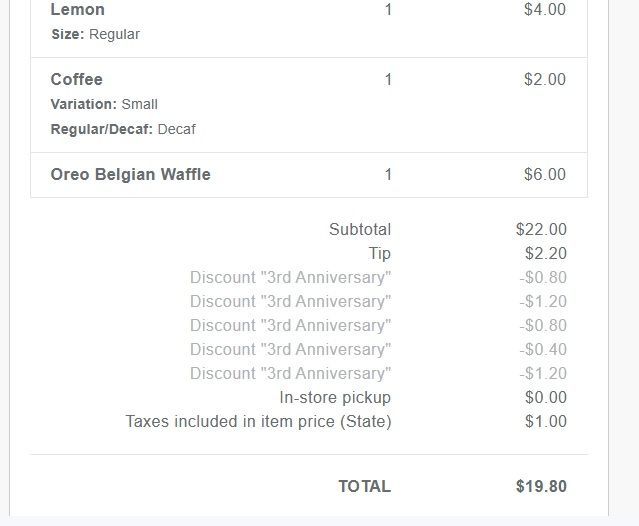Viewport: 639px width, 526px height.
Task: Select the Oreo Belgian Waffle $6.00 price
Action: coord(544,175)
